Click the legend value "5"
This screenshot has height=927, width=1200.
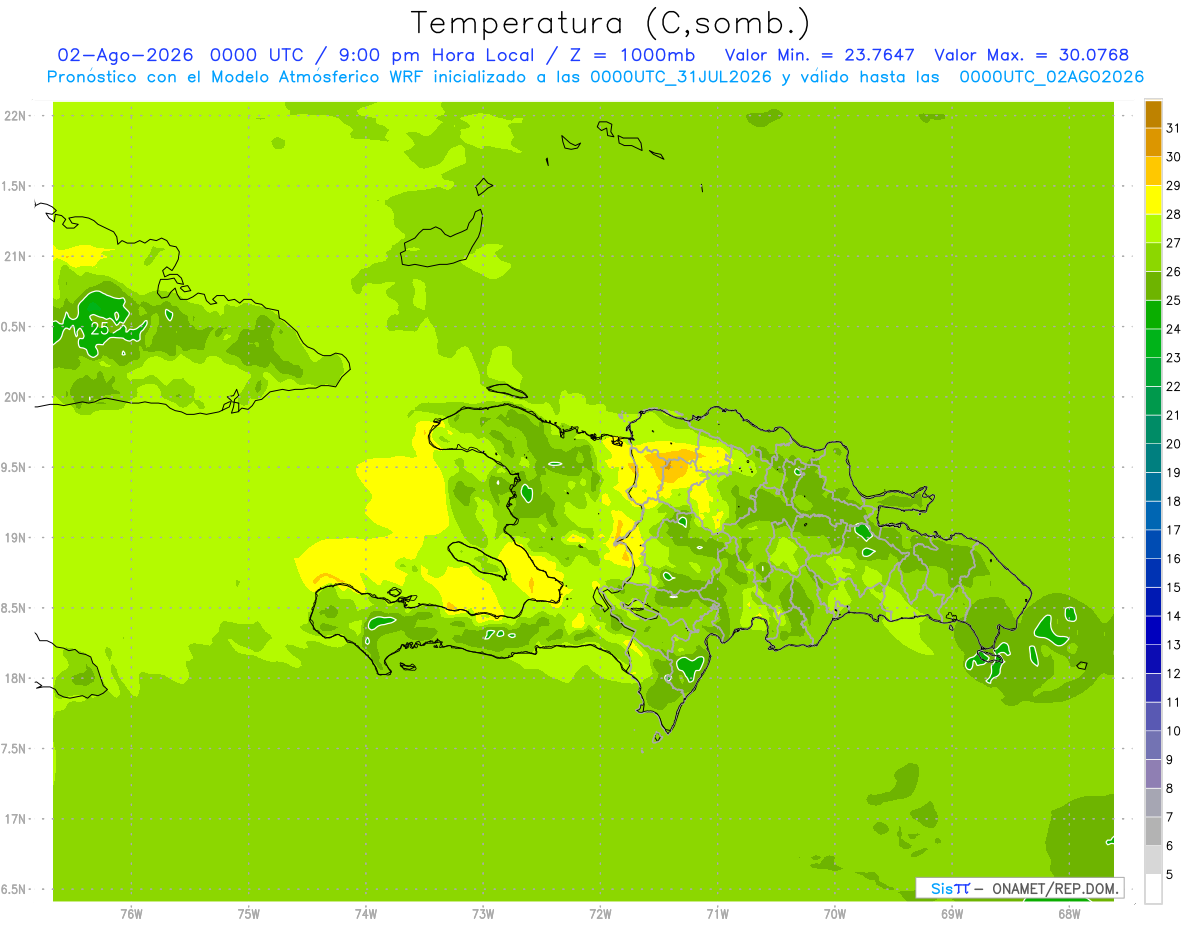click(1170, 874)
